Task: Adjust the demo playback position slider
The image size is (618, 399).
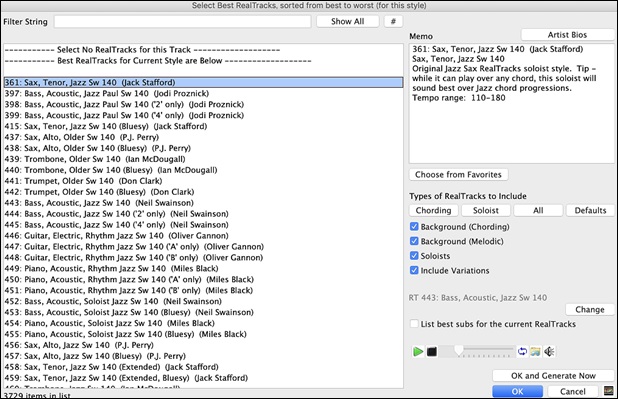Action: pos(477,351)
